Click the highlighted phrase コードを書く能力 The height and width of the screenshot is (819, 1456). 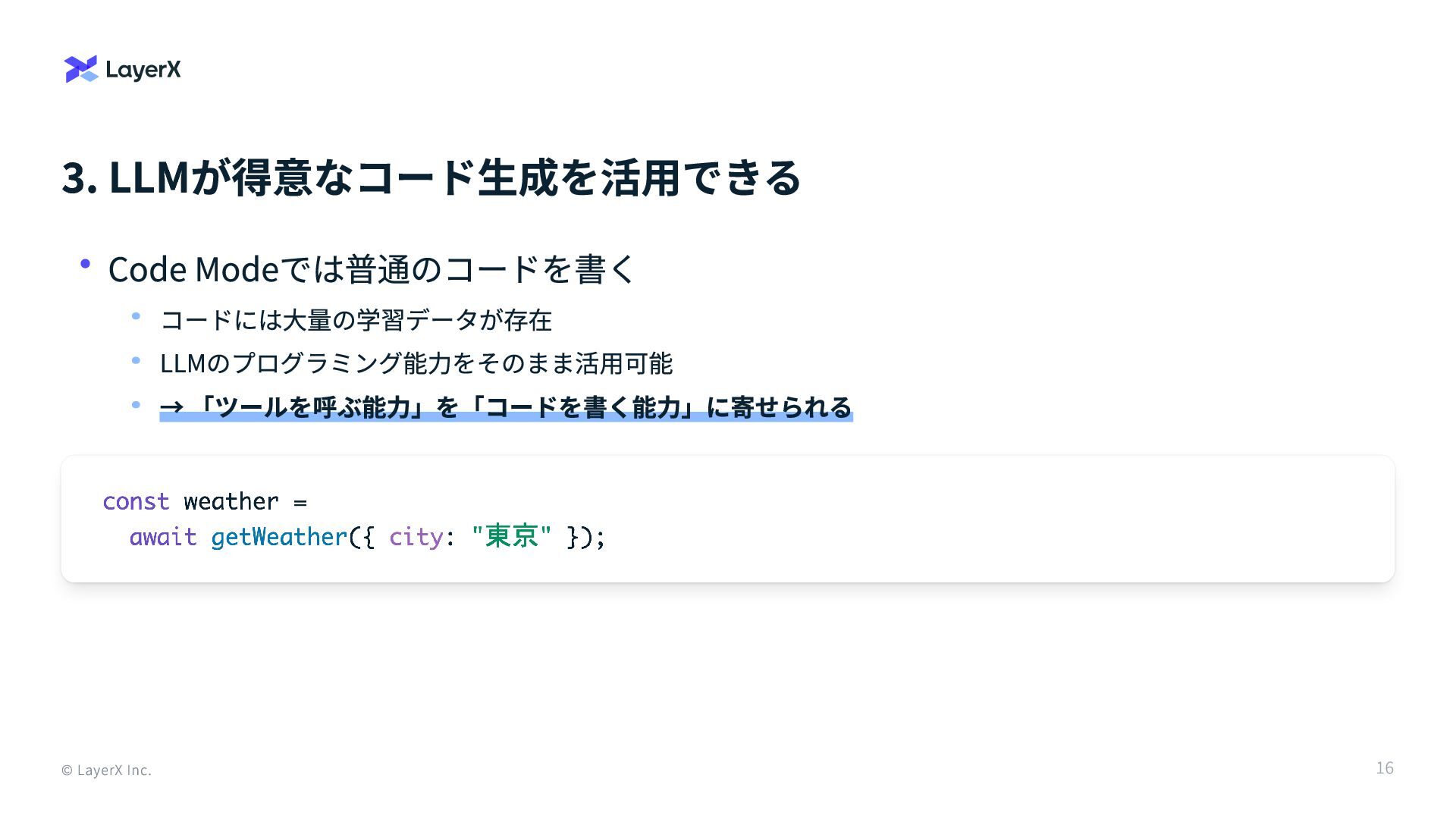click(x=582, y=407)
